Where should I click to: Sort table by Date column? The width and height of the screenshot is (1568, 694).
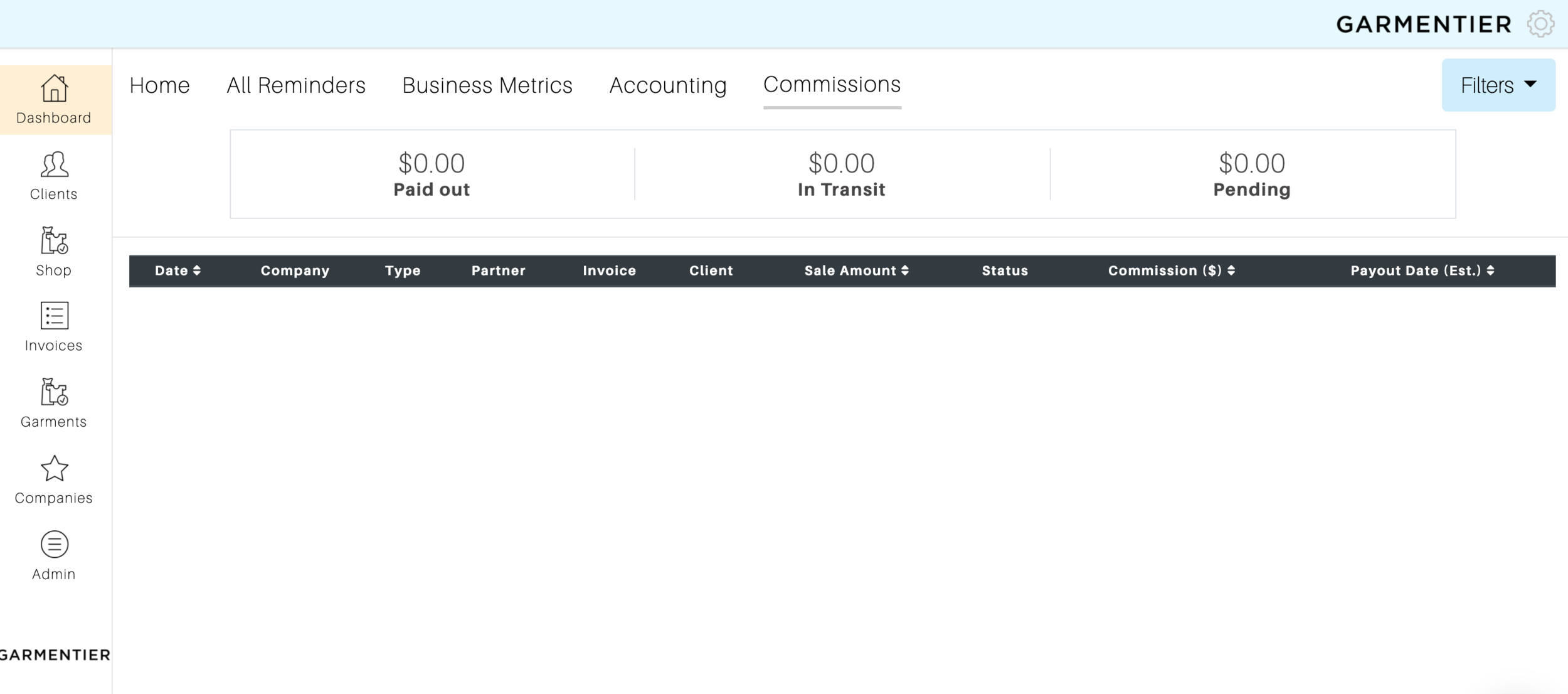pos(177,270)
